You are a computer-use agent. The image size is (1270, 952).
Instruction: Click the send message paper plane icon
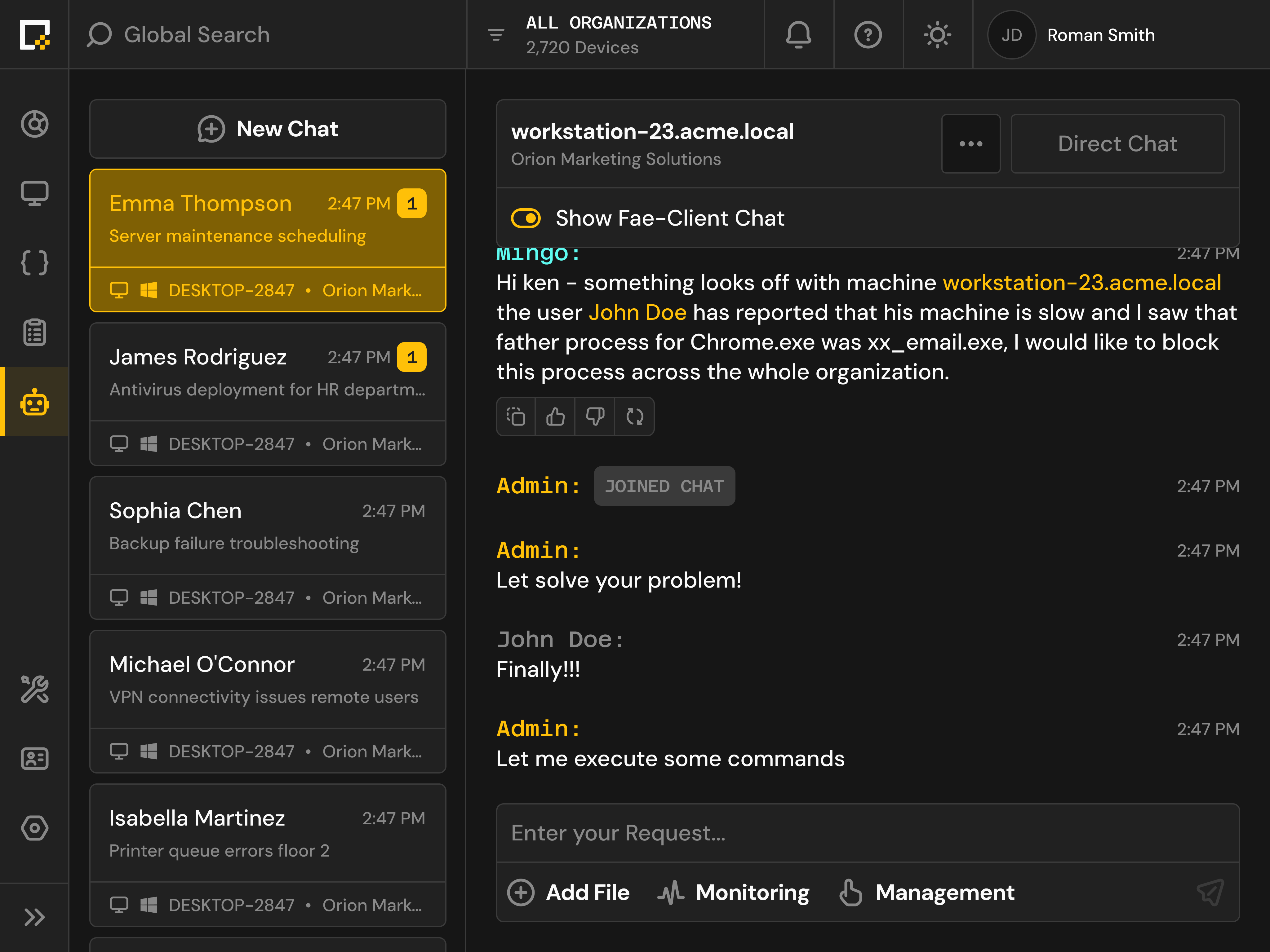tap(1210, 892)
